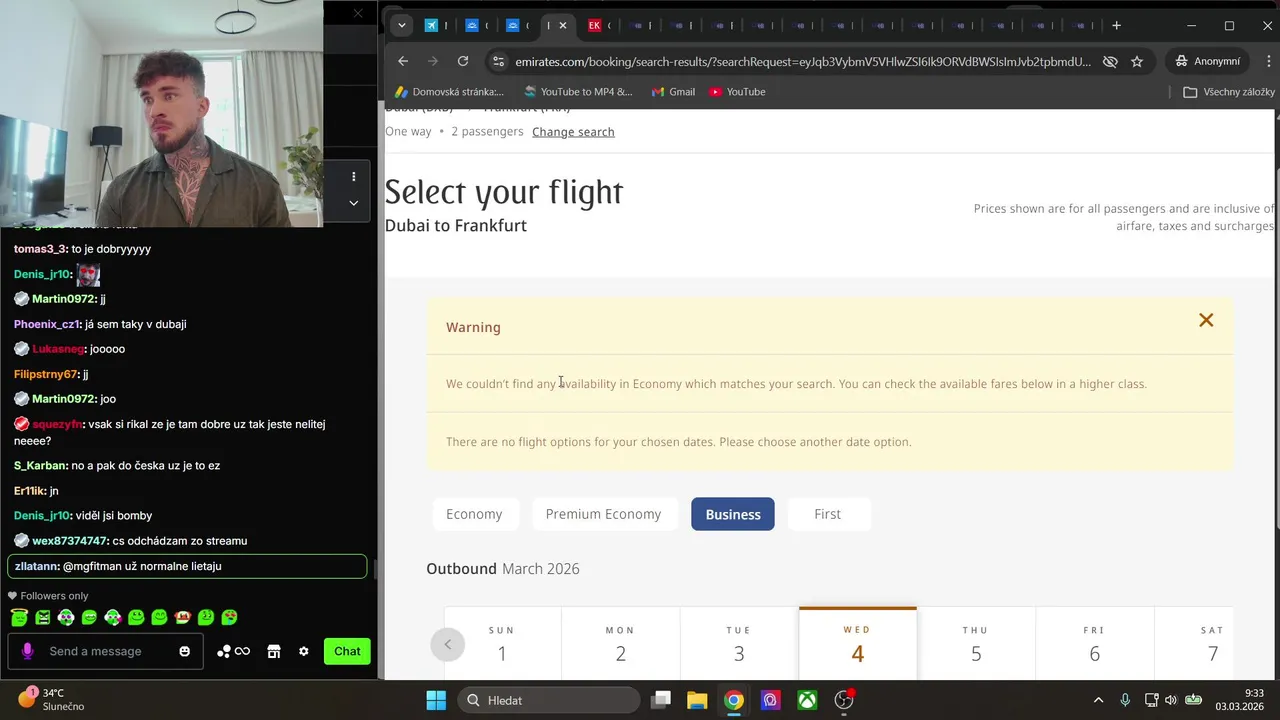Open the emoji picker in chat input
1280x720 pixels.
(x=185, y=651)
